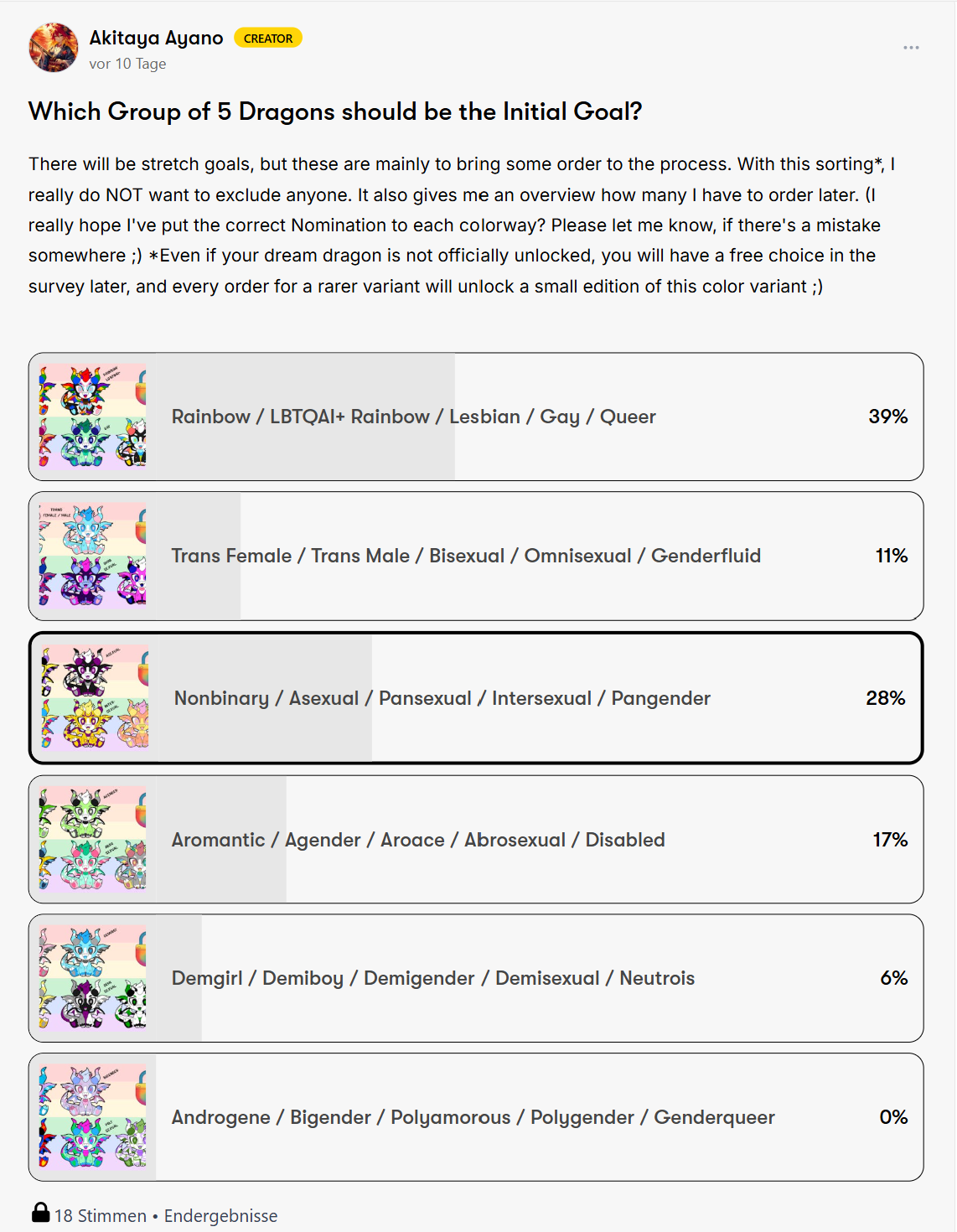Open the three-dot post options menu
This screenshot has height=1232, width=957.
coord(911,48)
